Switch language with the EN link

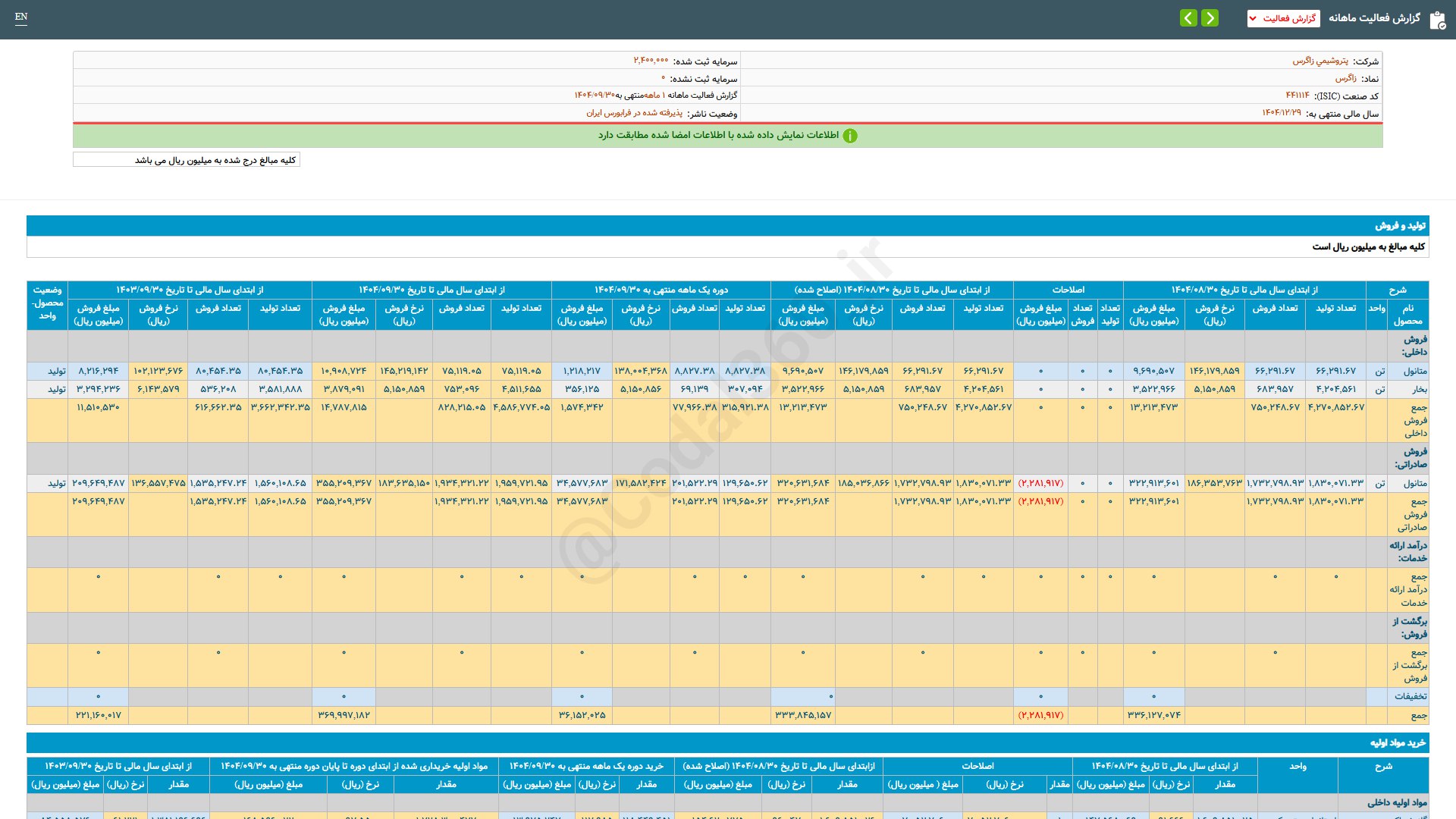21,17
